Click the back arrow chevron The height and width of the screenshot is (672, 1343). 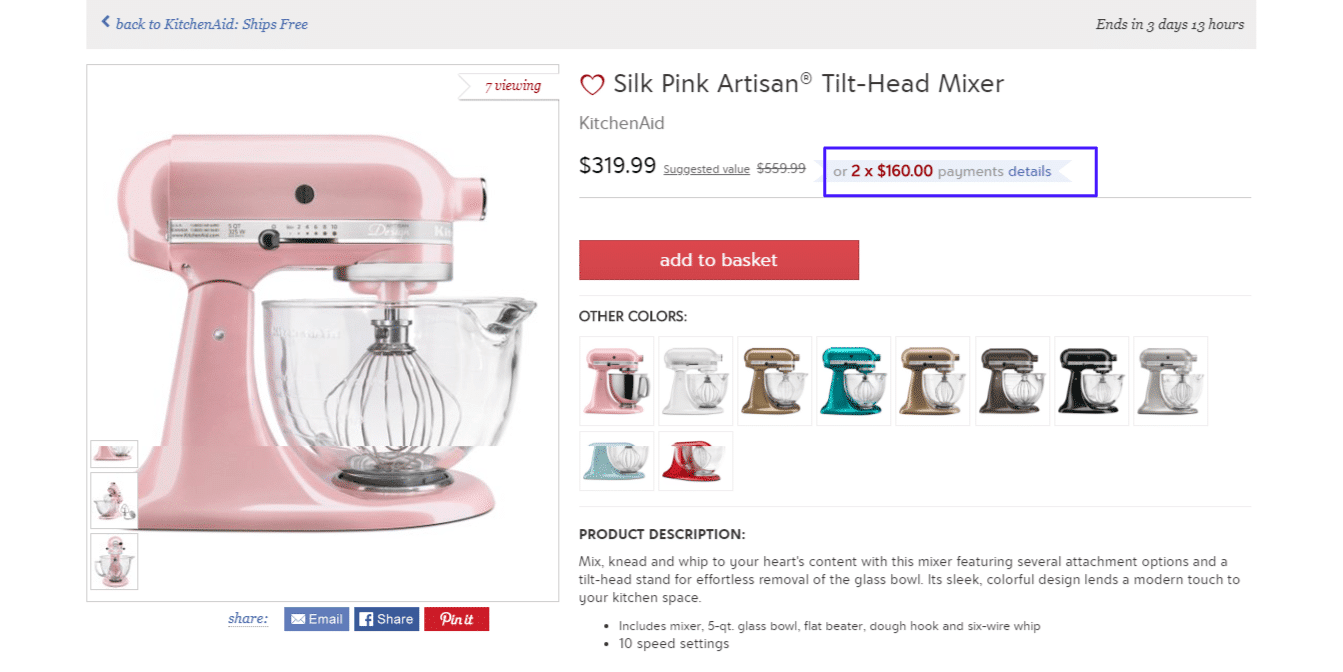[105, 22]
